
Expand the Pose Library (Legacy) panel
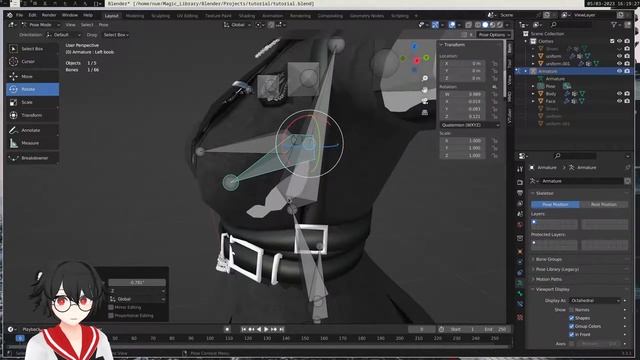coord(557,269)
